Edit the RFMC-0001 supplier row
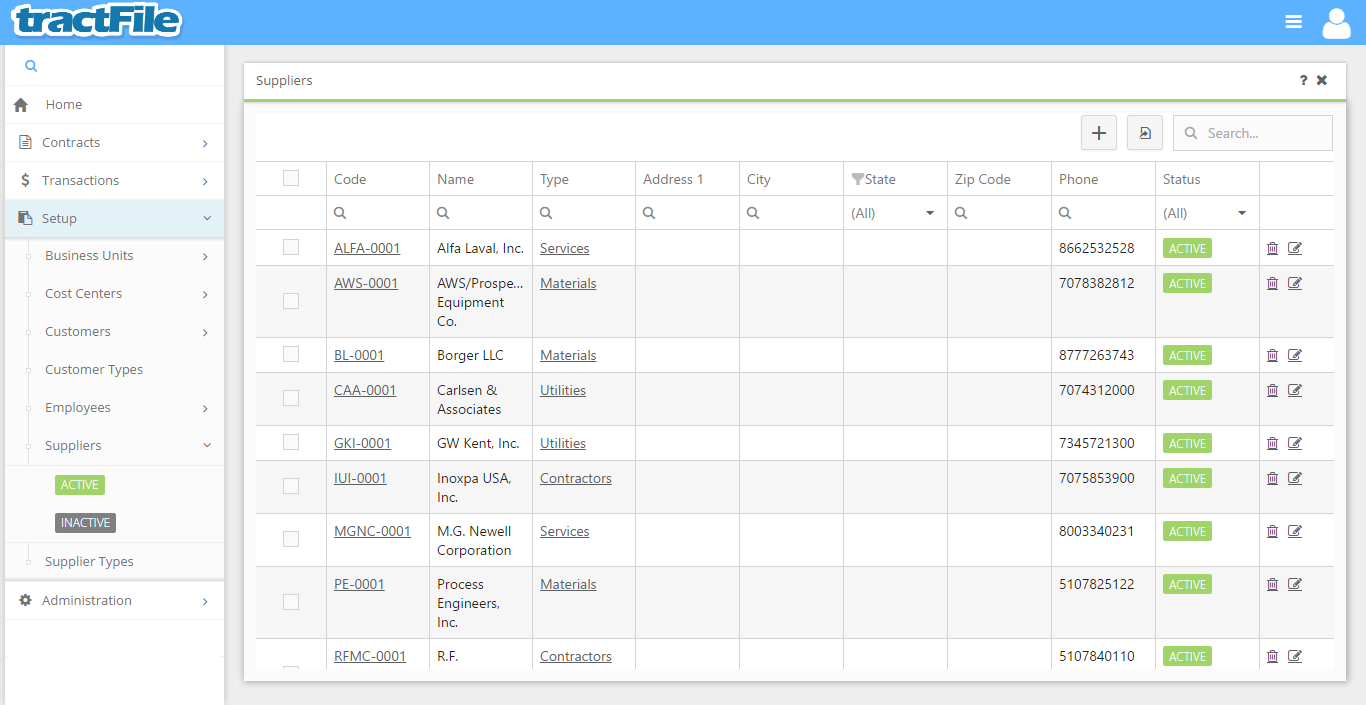 point(1295,656)
